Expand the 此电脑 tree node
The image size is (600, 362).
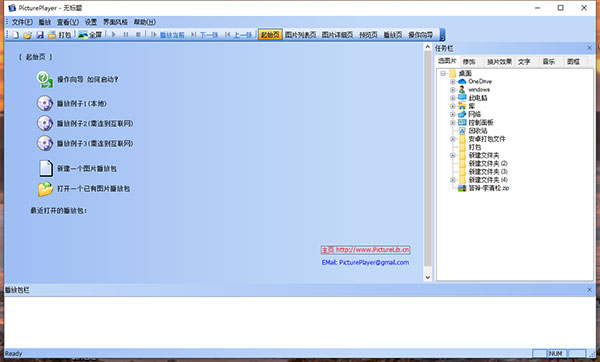tap(453, 98)
